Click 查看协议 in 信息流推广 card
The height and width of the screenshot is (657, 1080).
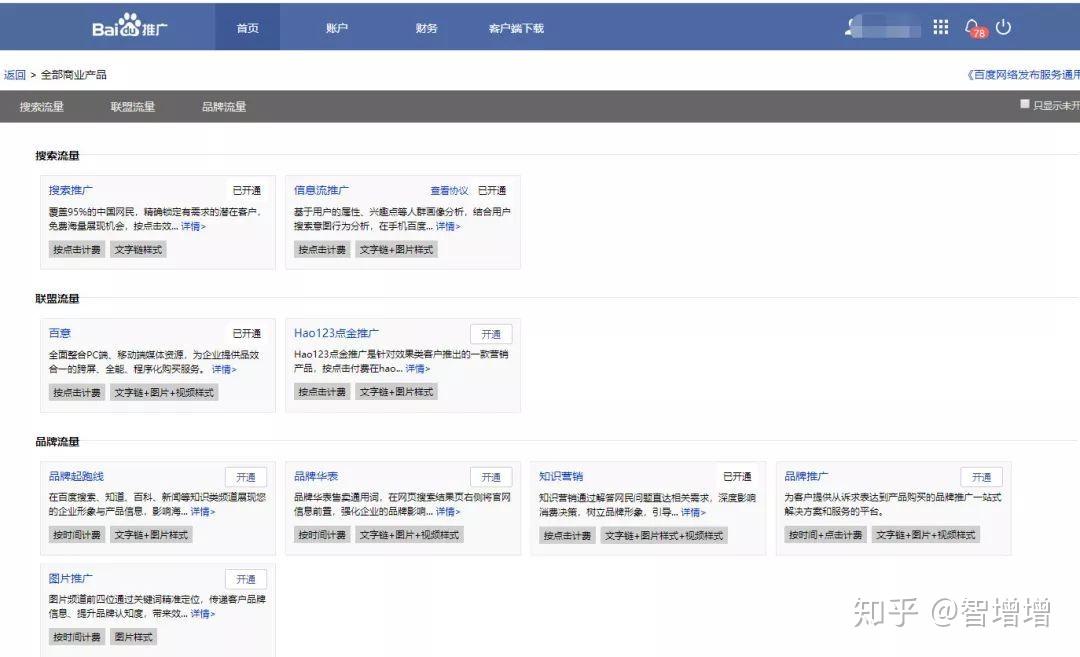click(449, 191)
